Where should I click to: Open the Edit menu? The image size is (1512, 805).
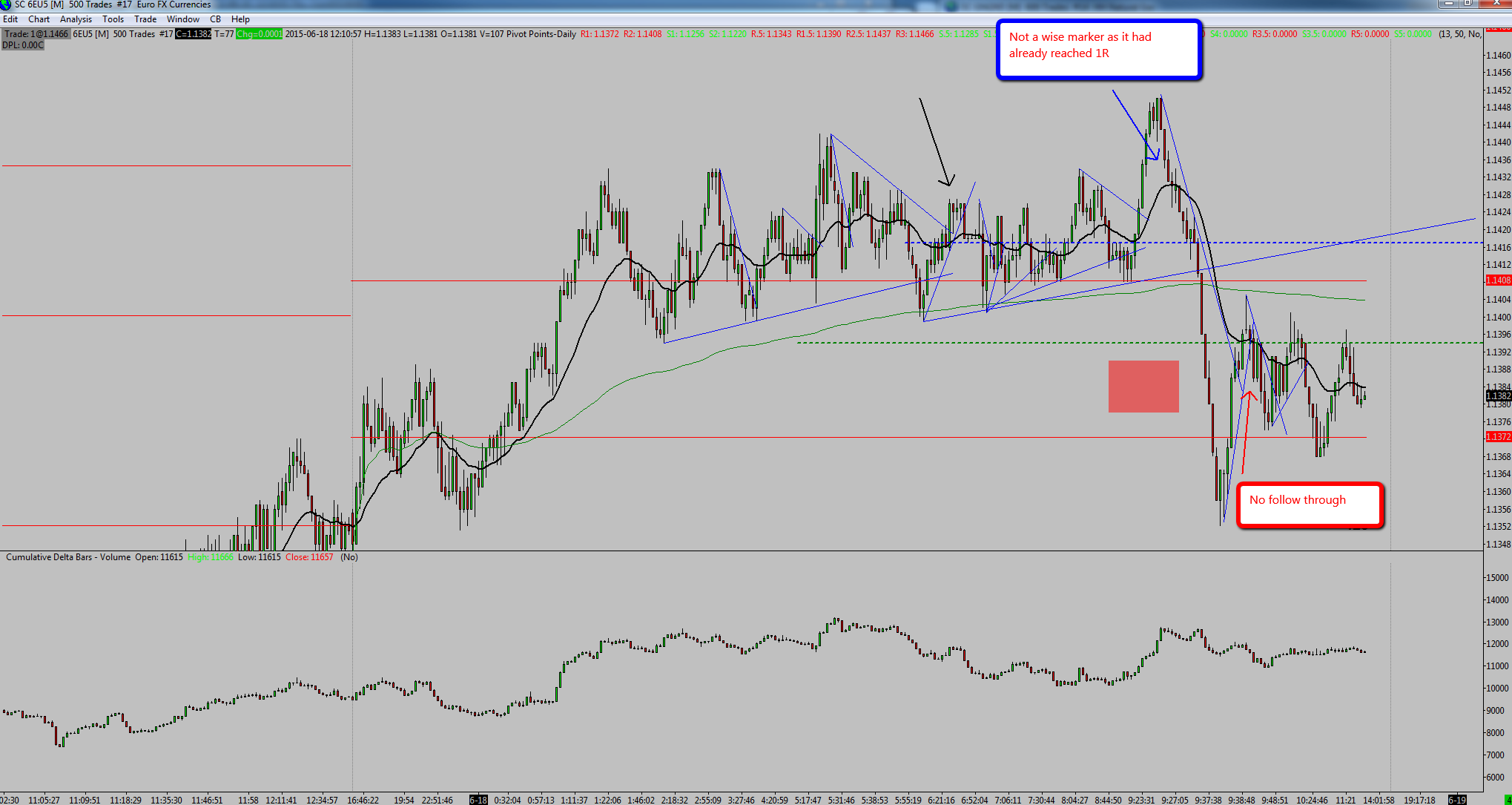[x=10, y=19]
